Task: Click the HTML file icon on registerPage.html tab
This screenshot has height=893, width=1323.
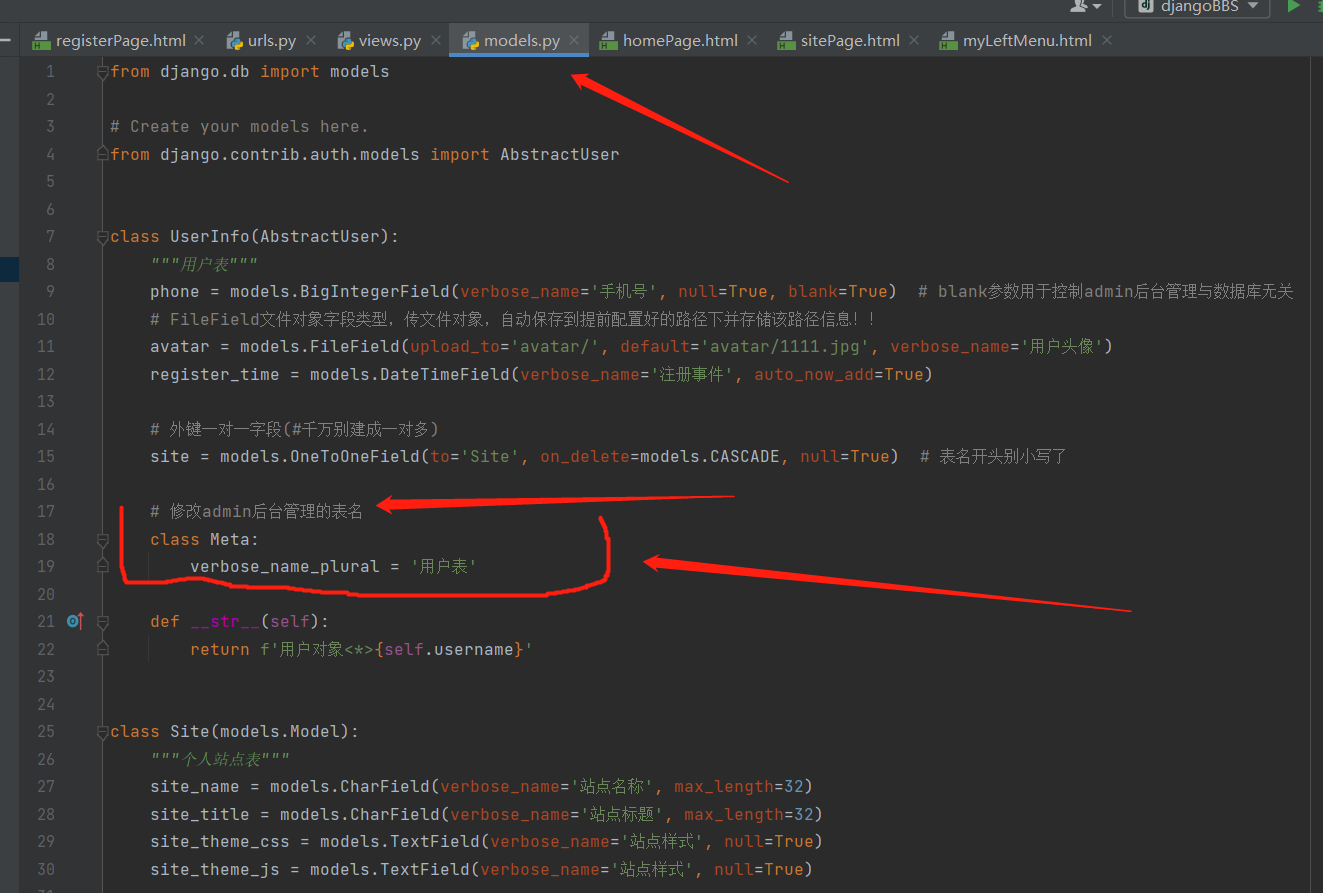Action: point(41,41)
